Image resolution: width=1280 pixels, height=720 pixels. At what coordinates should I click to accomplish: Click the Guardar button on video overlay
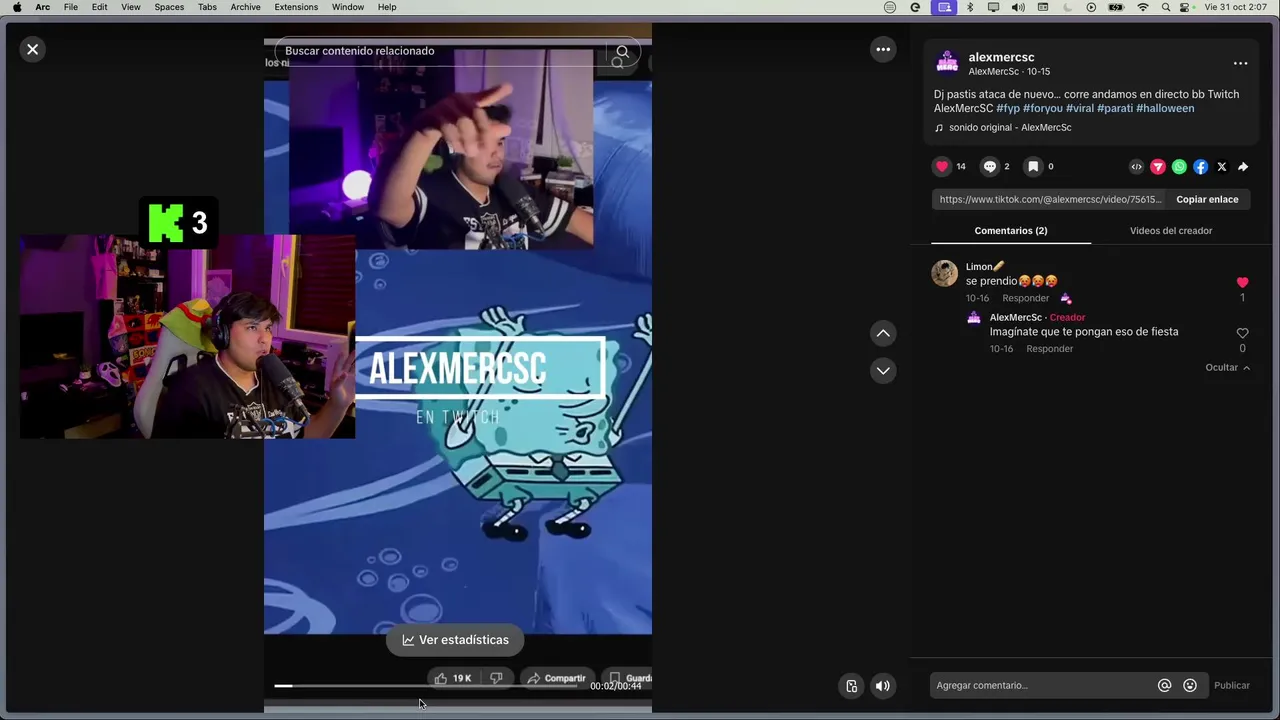[x=630, y=678]
